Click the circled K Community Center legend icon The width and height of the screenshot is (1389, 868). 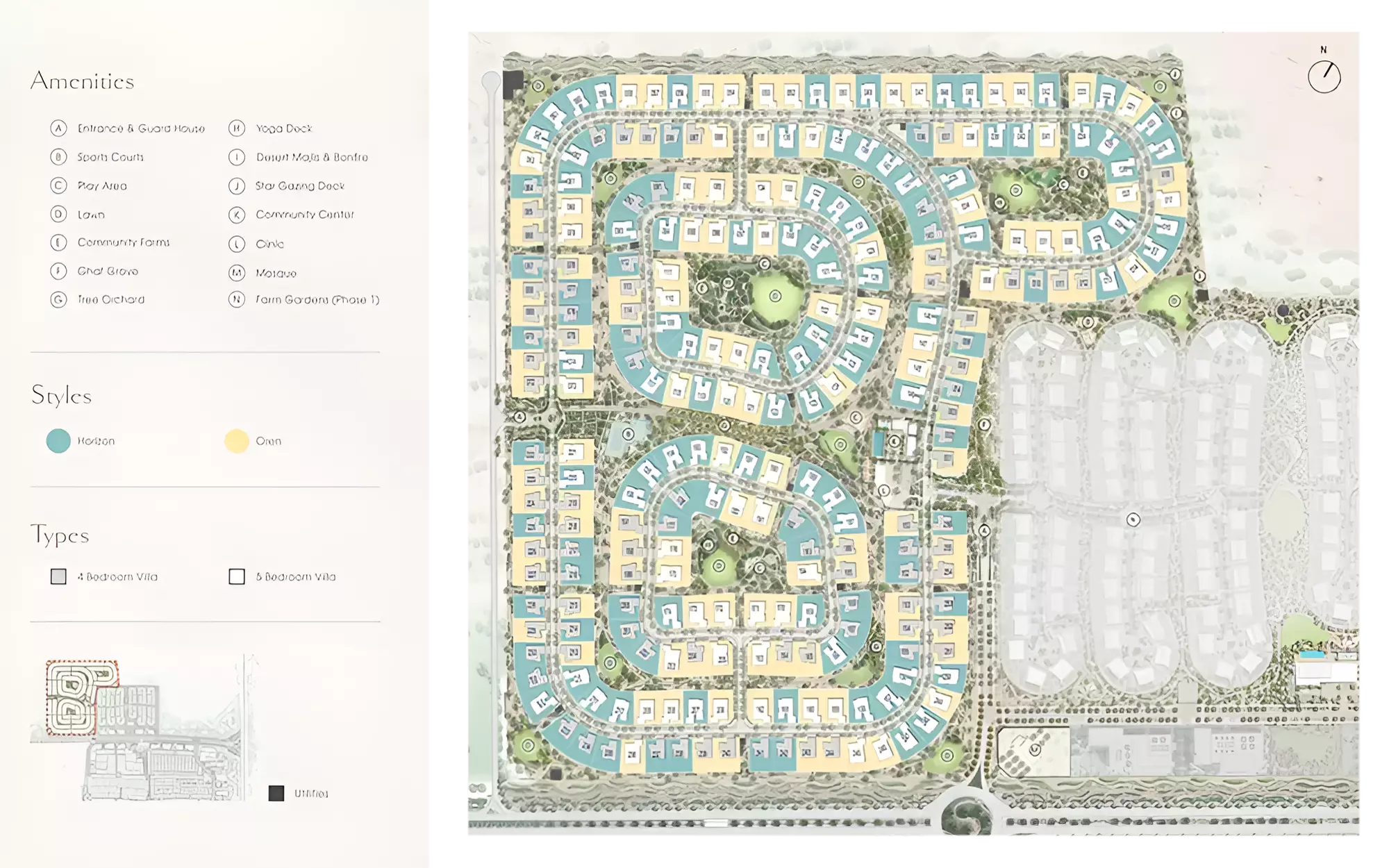pos(237,215)
